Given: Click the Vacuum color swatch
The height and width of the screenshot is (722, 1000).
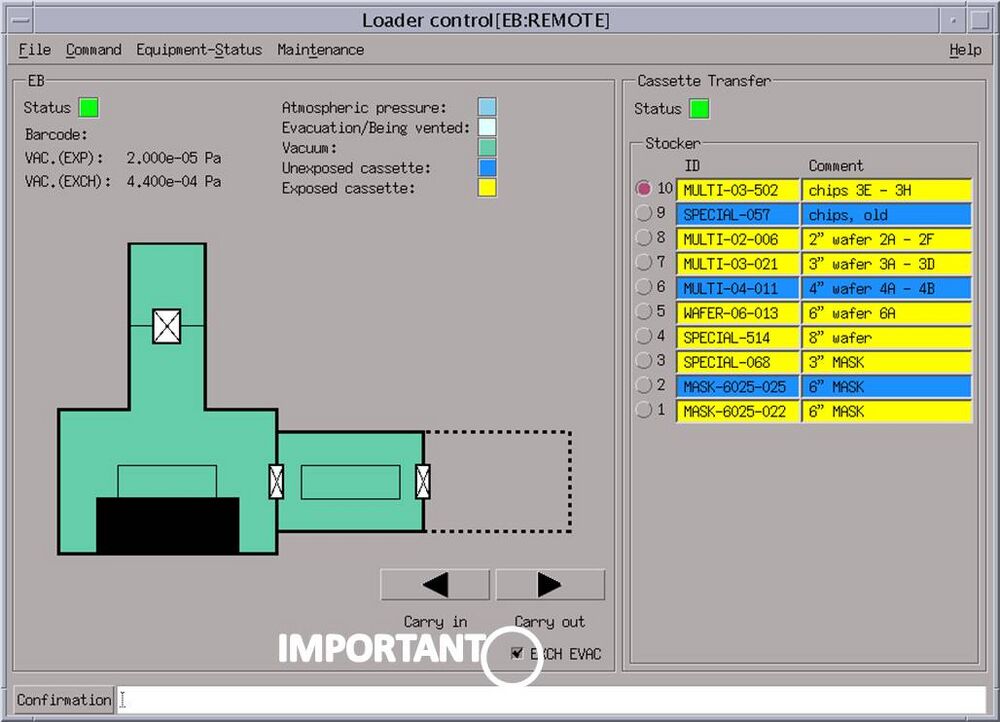Looking at the screenshot, I should point(486,147).
